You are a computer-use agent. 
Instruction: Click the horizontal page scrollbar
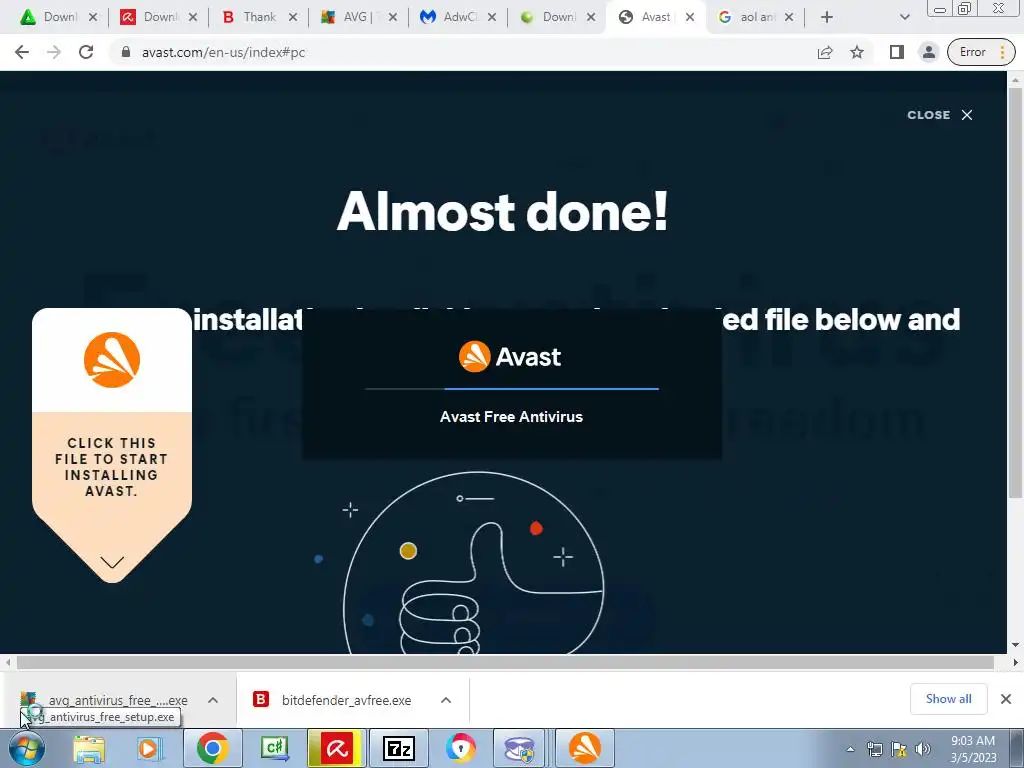coord(505,662)
